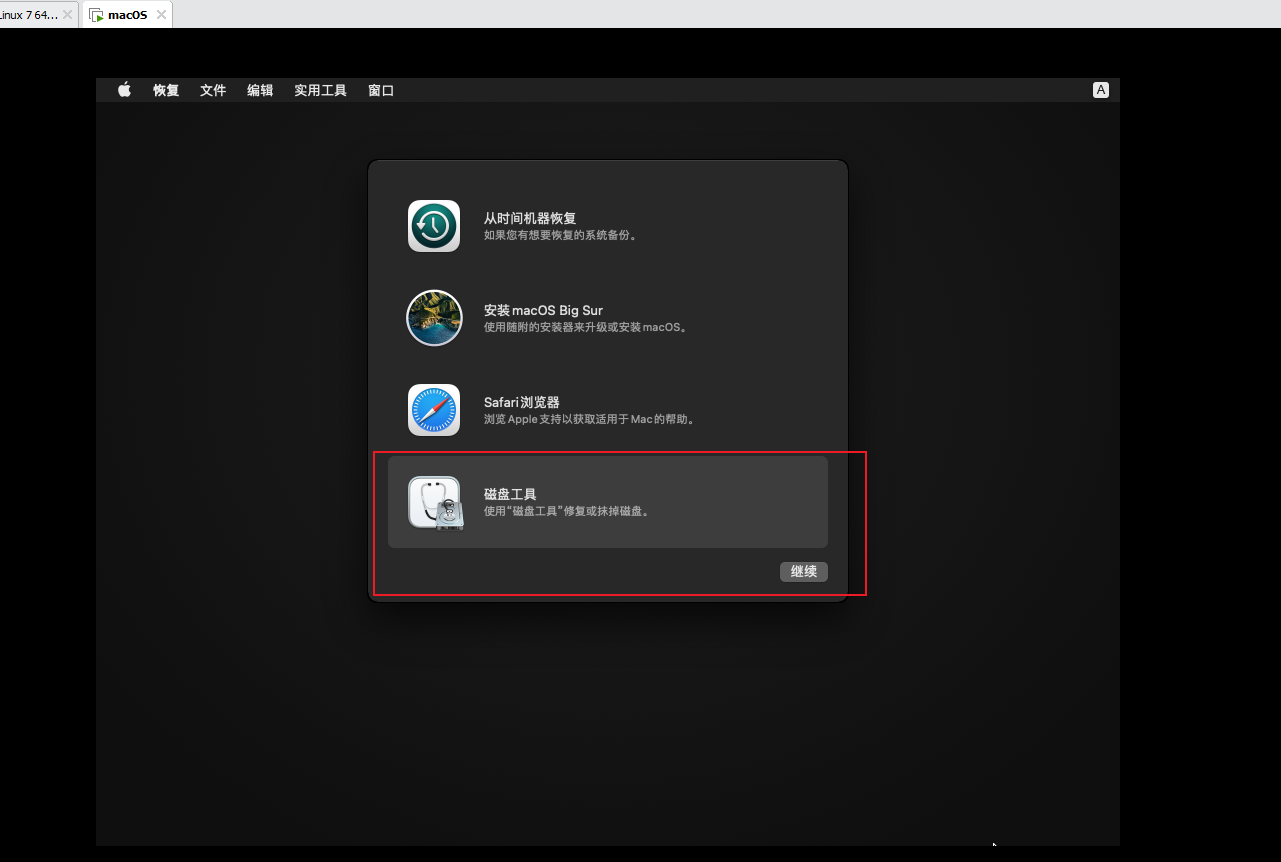The width and height of the screenshot is (1281, 862).
Task: Switch to the macOS VM tab
Action: tap(127, 15)
